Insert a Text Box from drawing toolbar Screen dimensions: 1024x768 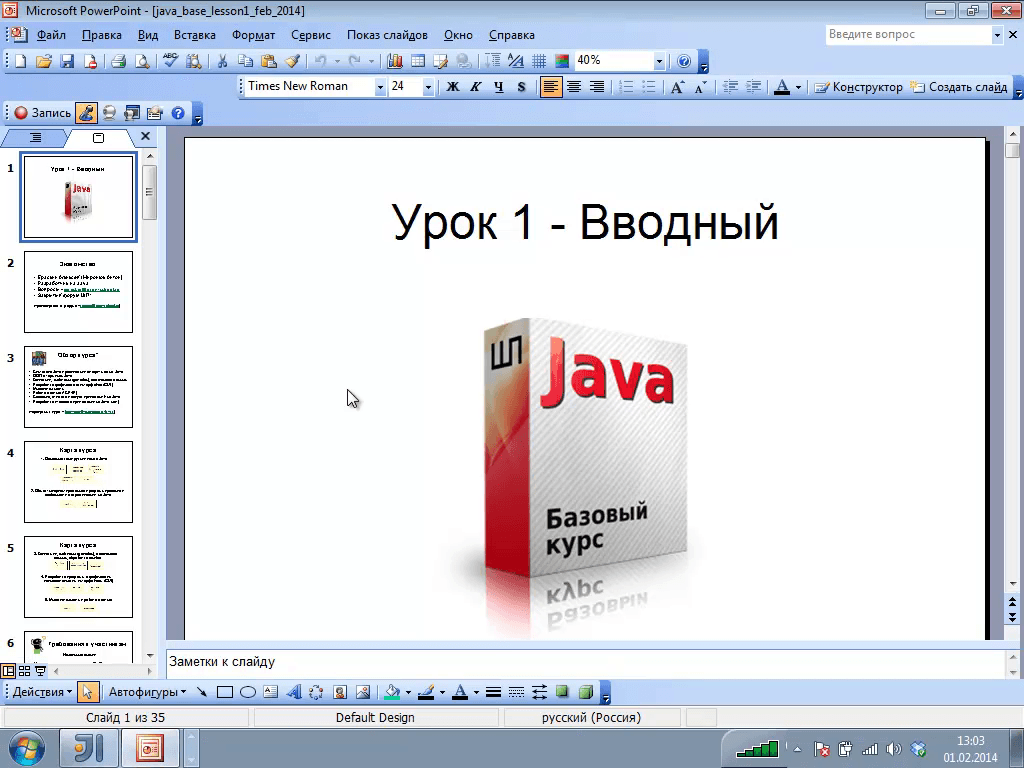click(x=270, y=692)
